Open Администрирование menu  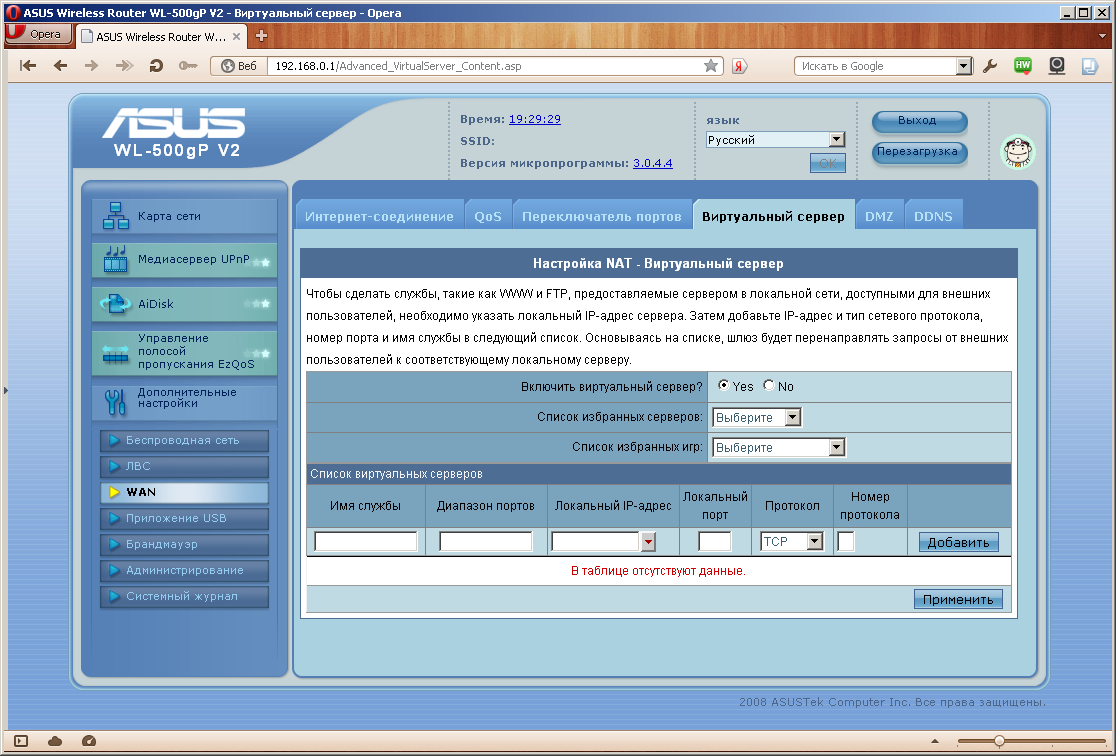click(184, 570)
